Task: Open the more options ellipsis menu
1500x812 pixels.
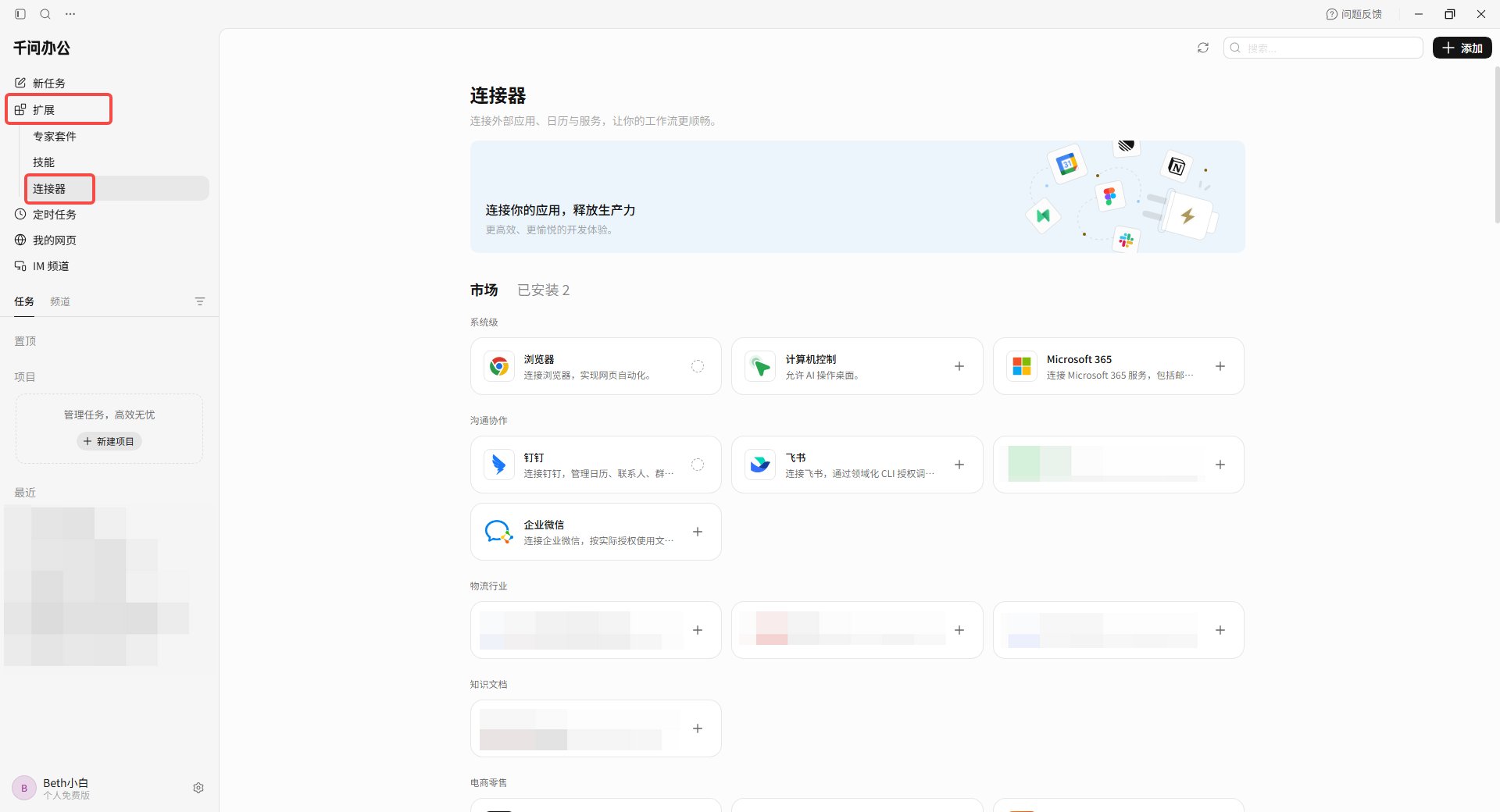Action: click(70, 14)
